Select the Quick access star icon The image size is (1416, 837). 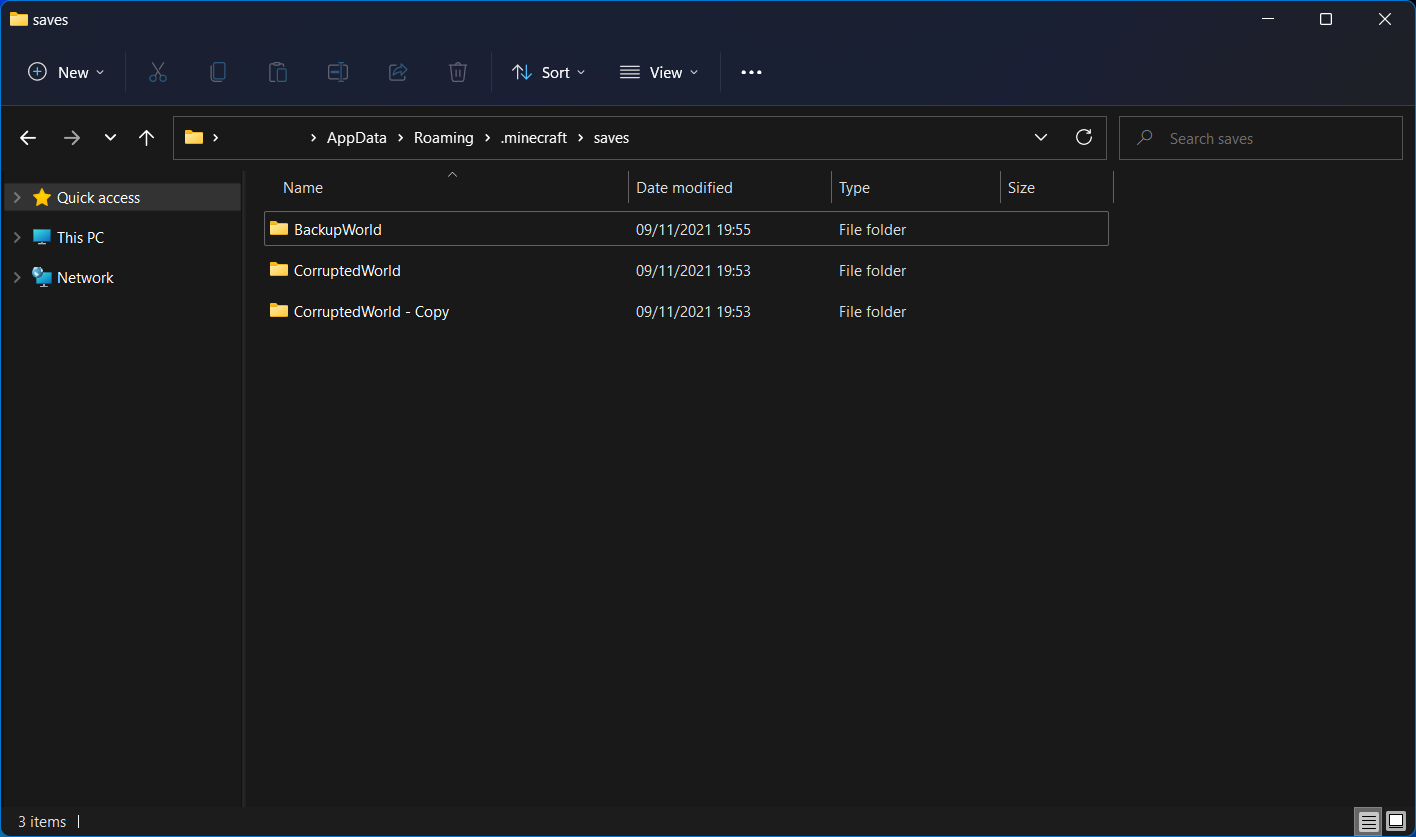42,197
